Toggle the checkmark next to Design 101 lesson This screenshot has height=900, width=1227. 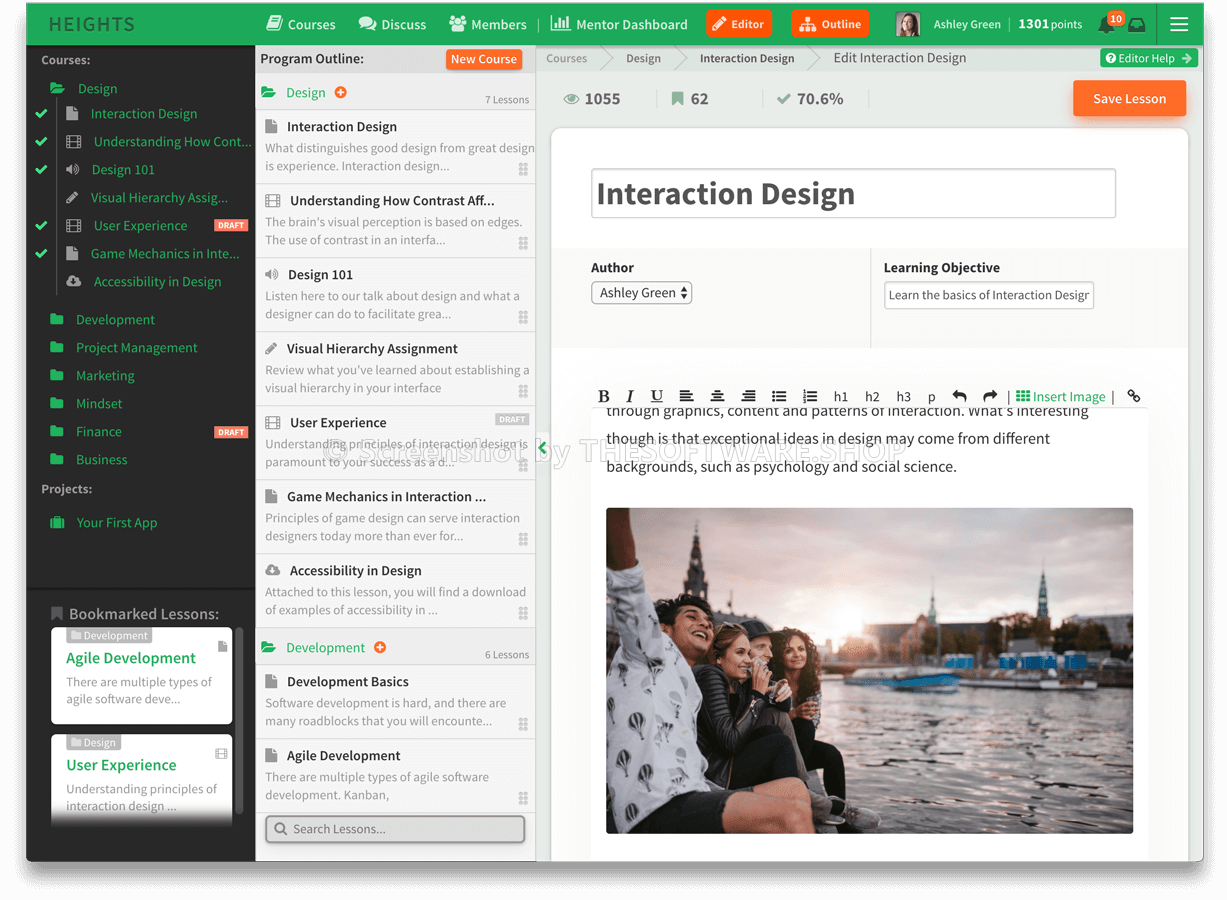(41, 169)
